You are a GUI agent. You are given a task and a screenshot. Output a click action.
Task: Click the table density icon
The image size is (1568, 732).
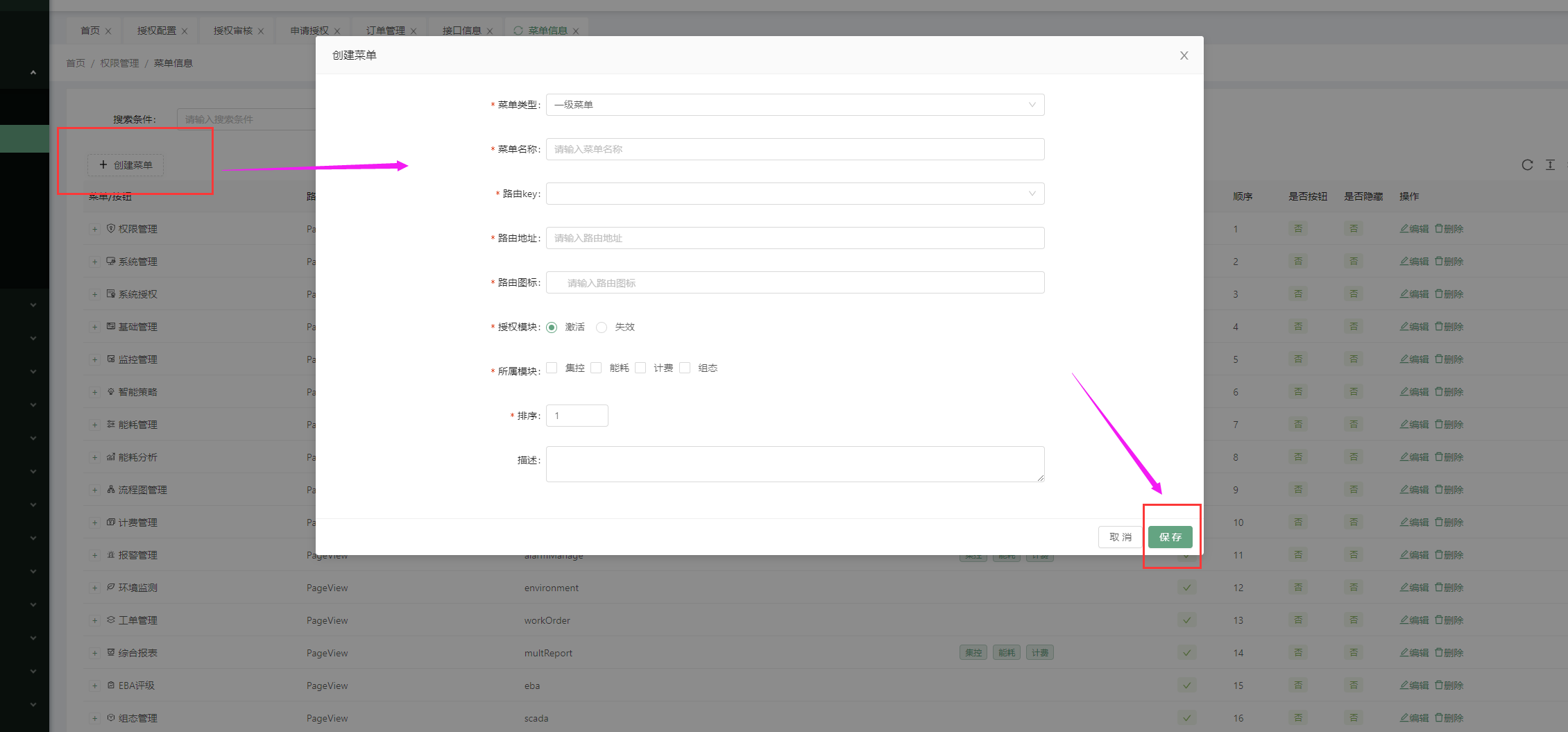pos(1550,165)
